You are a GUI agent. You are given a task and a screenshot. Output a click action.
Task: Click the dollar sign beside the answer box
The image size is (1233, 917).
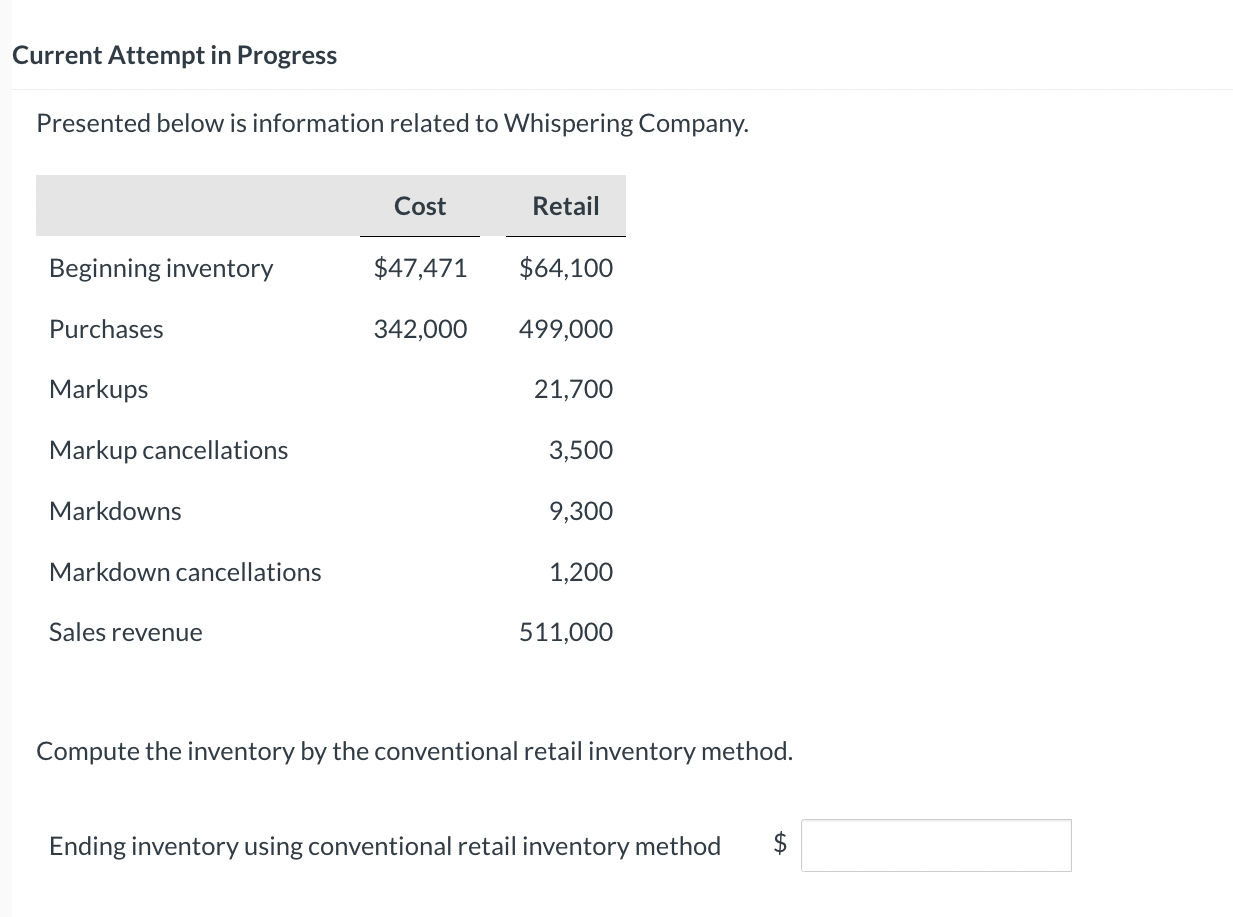[778, 845]
